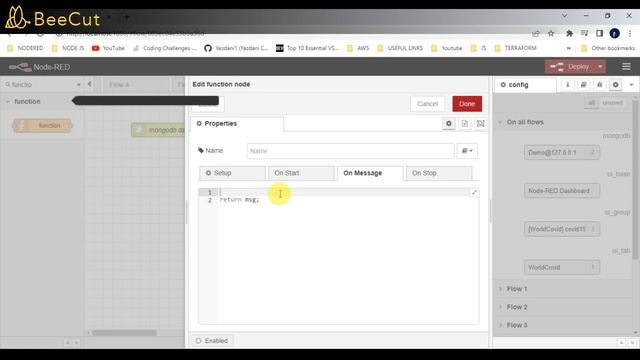Image resolution: width=640 pixels, height=360 pixels.
Task: Open the NODE JS bookmarks folder
Action: pyautogui.click(x=68, y=48)
